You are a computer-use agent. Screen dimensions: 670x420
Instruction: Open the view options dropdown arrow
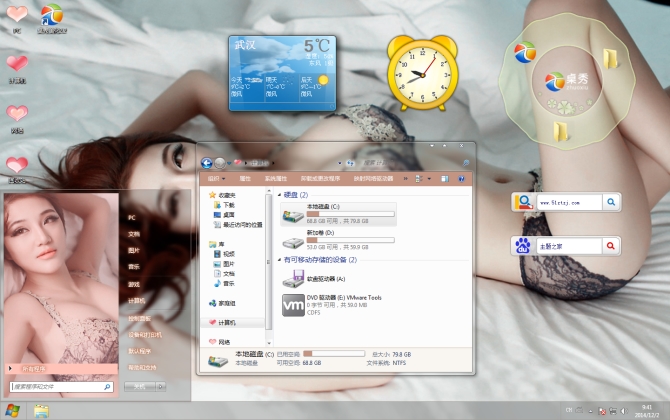coord(429,179)
